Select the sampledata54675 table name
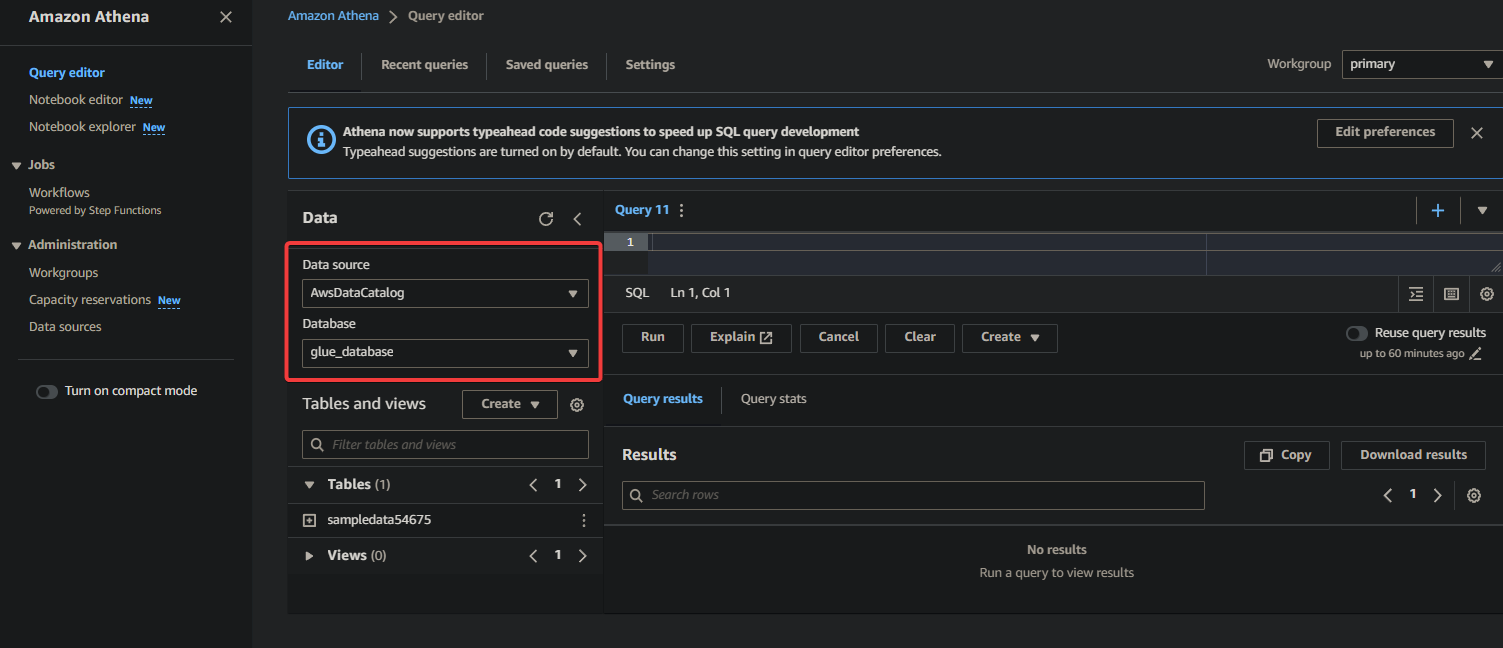 pos(379,520)
